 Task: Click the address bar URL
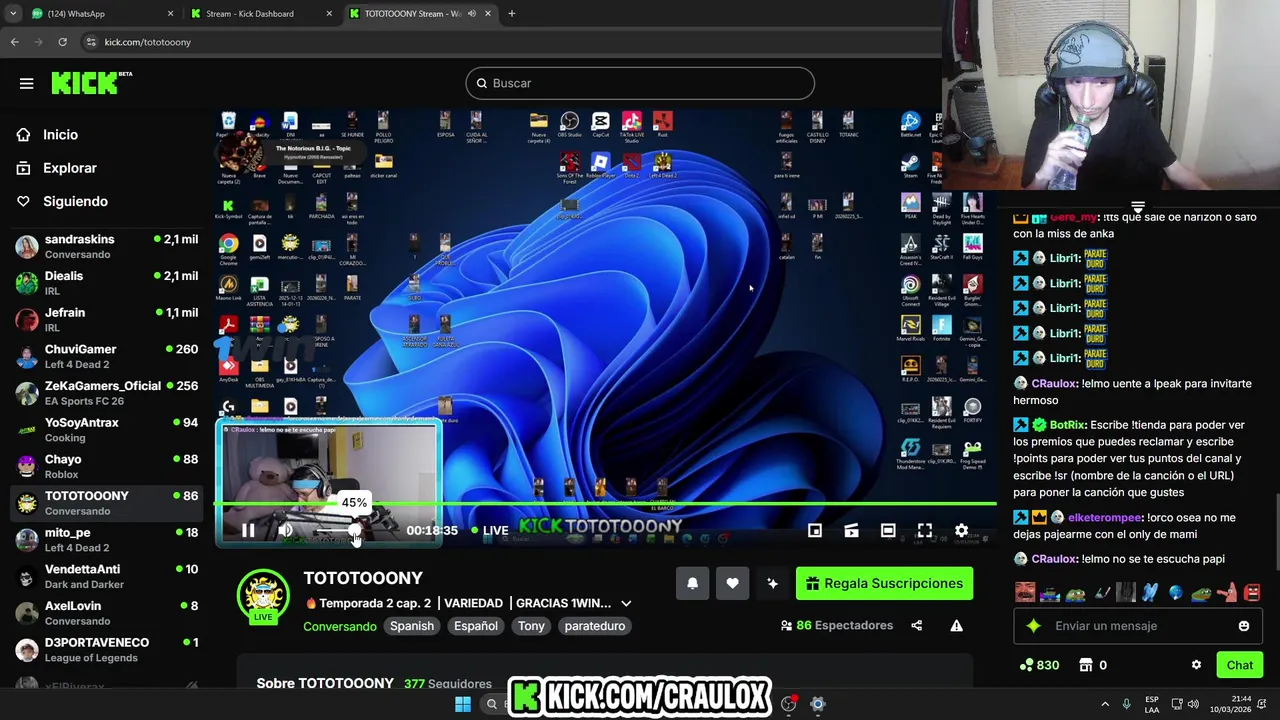click(147, 42)
